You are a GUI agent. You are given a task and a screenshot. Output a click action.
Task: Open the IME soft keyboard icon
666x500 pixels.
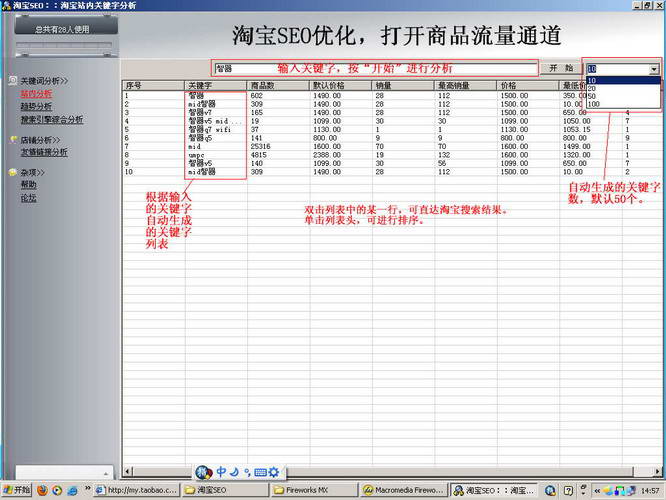260,472
